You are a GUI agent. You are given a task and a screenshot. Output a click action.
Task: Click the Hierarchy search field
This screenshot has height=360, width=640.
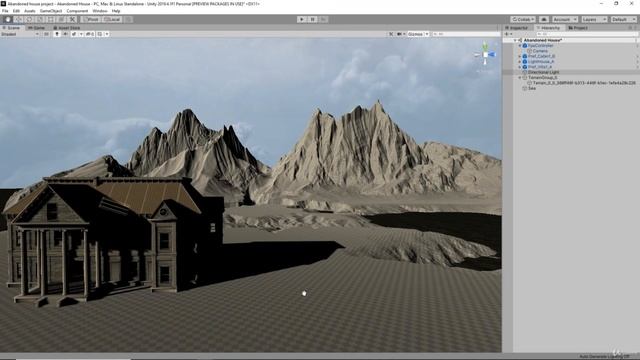pos(586,34)
